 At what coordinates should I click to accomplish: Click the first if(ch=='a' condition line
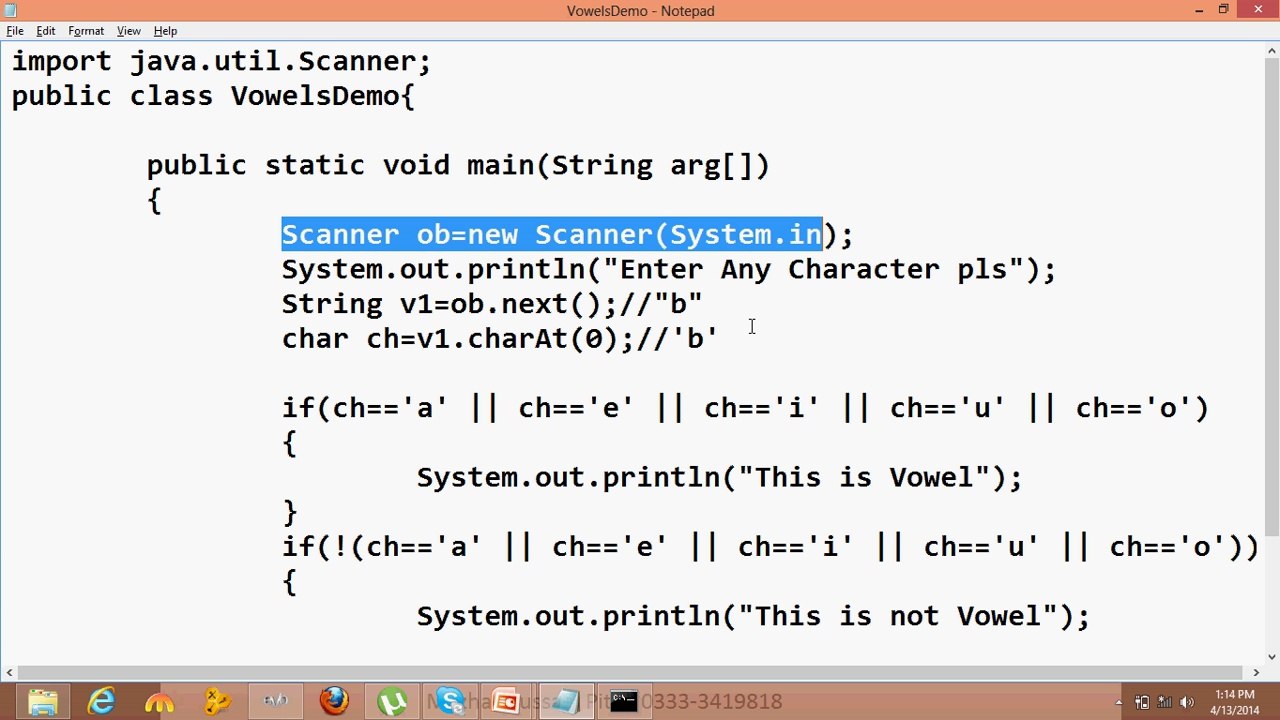[745, 408]
